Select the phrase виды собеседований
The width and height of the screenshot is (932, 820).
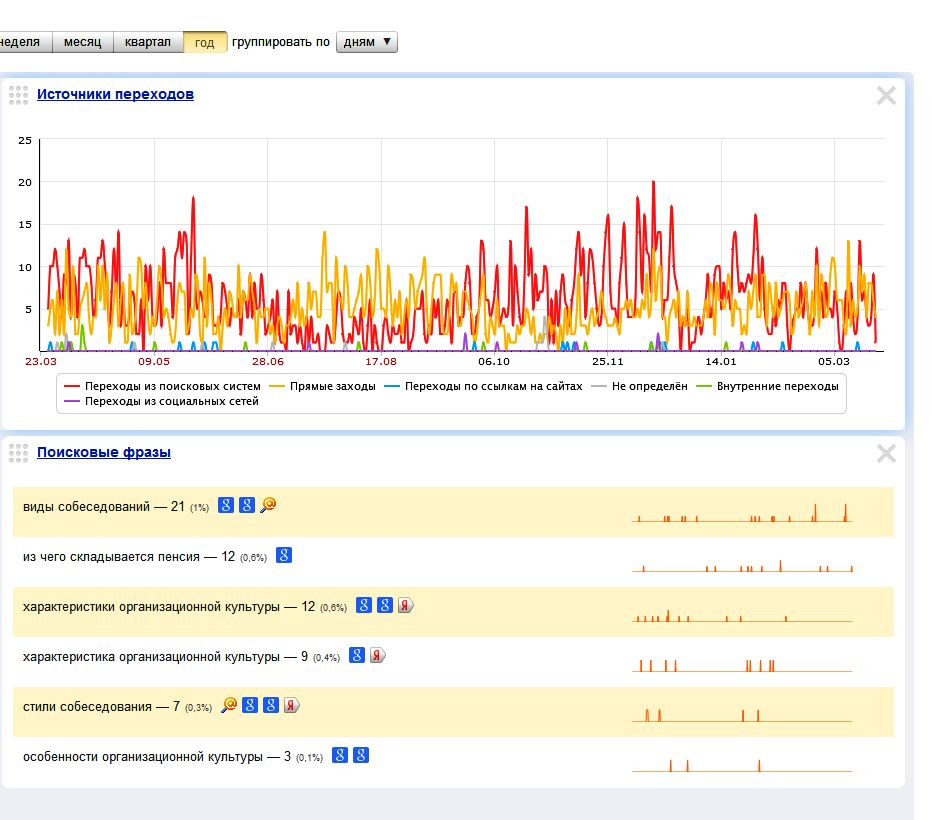click(x=86, y=507)
